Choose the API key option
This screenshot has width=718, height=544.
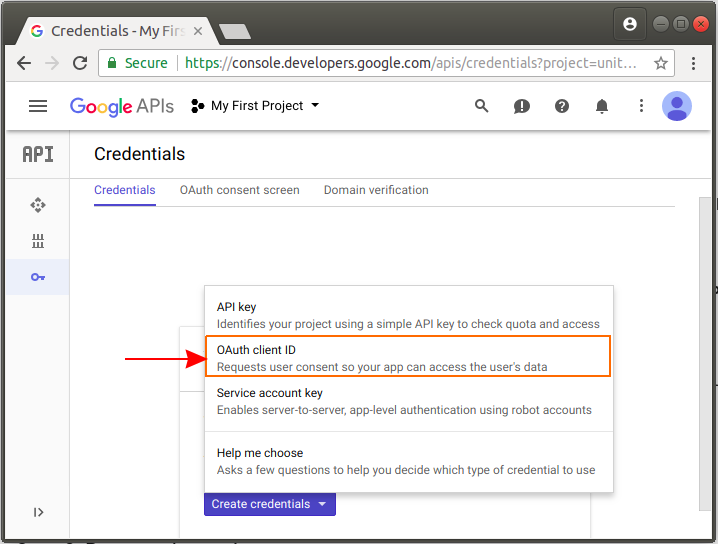click(408, 315)
